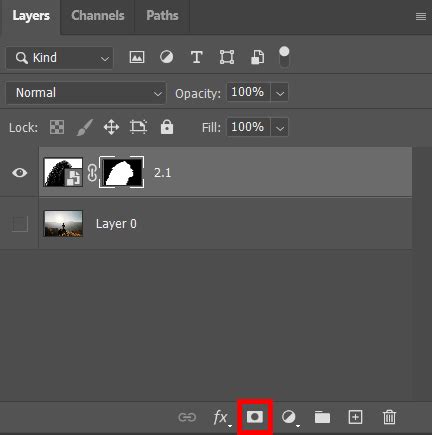
Task: Select Layer 0 thumbnail
Action: coord(63,223)
